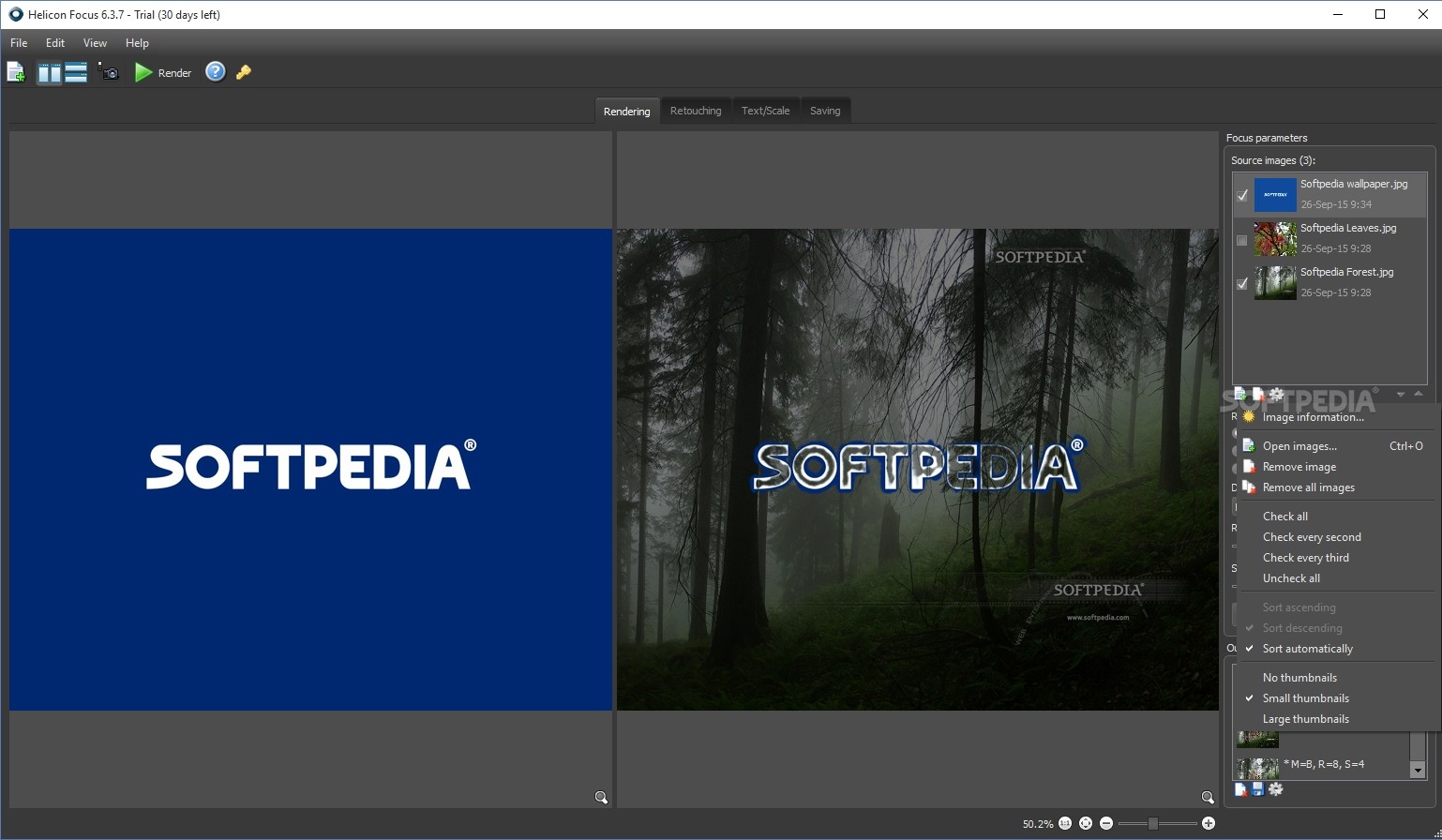The image size is (1442, 840).
Task: Choose Remove all images menu entry
Action: (1337, 487)
